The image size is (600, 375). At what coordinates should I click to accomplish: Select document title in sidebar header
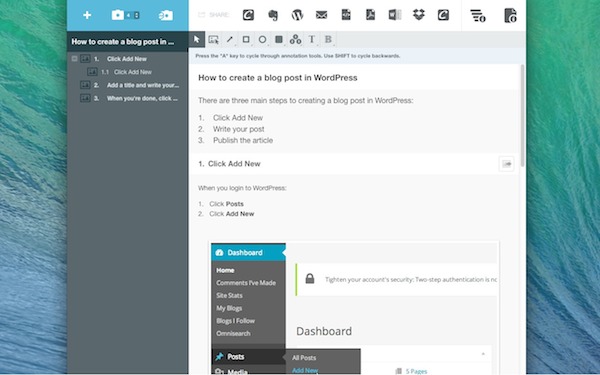122,42
